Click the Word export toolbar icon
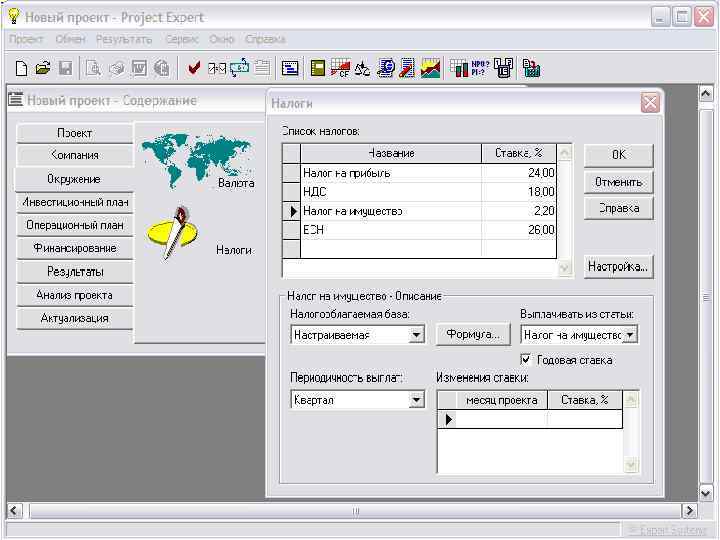The height and width of the screenshot is (540, 720). 140,68
